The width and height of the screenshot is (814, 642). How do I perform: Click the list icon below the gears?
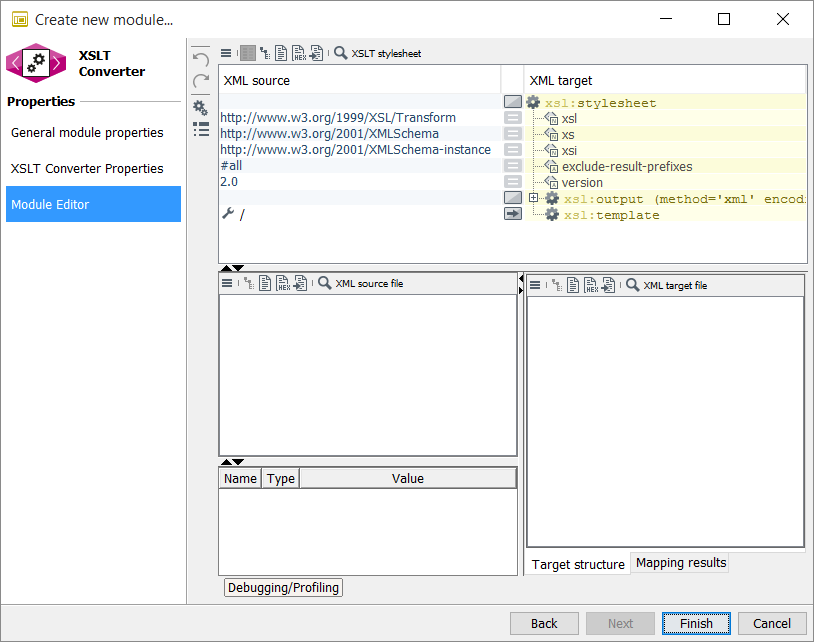pyautogui.click(x=201, y=129)
